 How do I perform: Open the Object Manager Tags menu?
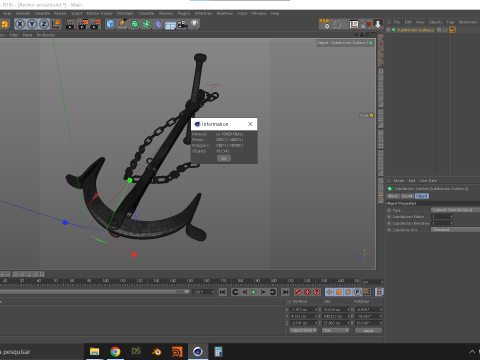450,22
